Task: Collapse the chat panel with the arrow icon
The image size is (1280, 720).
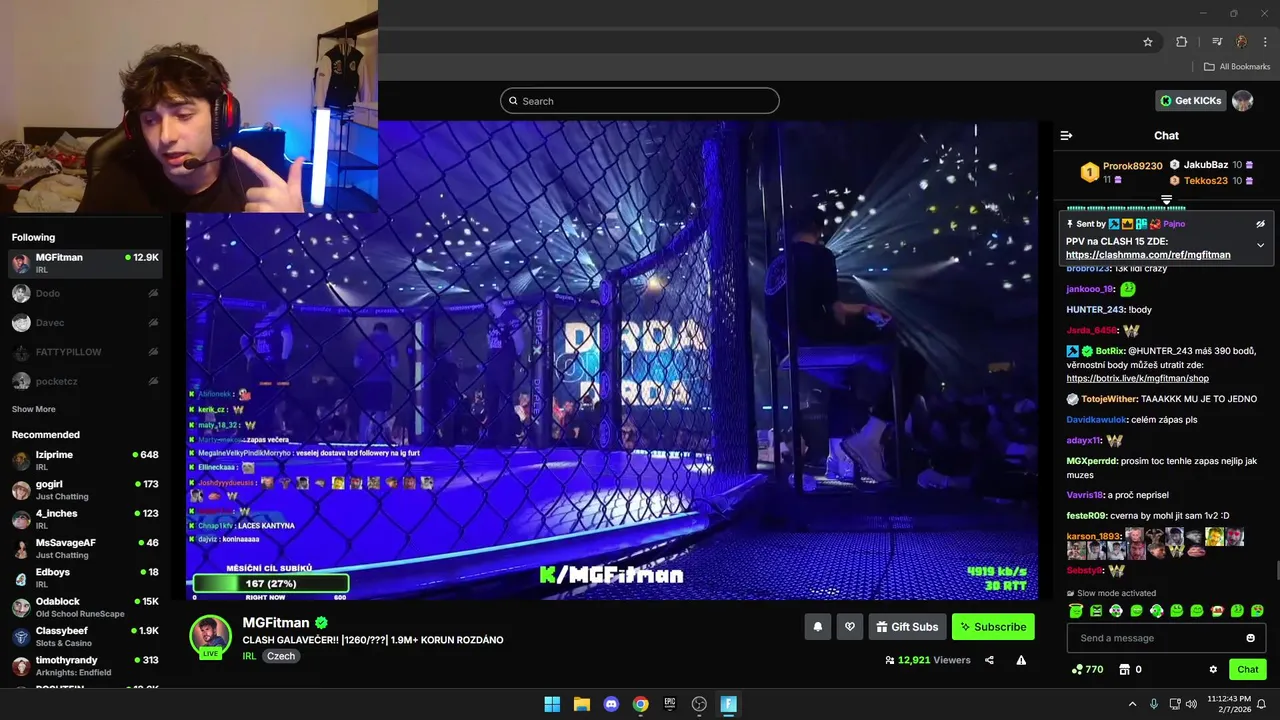Action: tap(1066, 135)
